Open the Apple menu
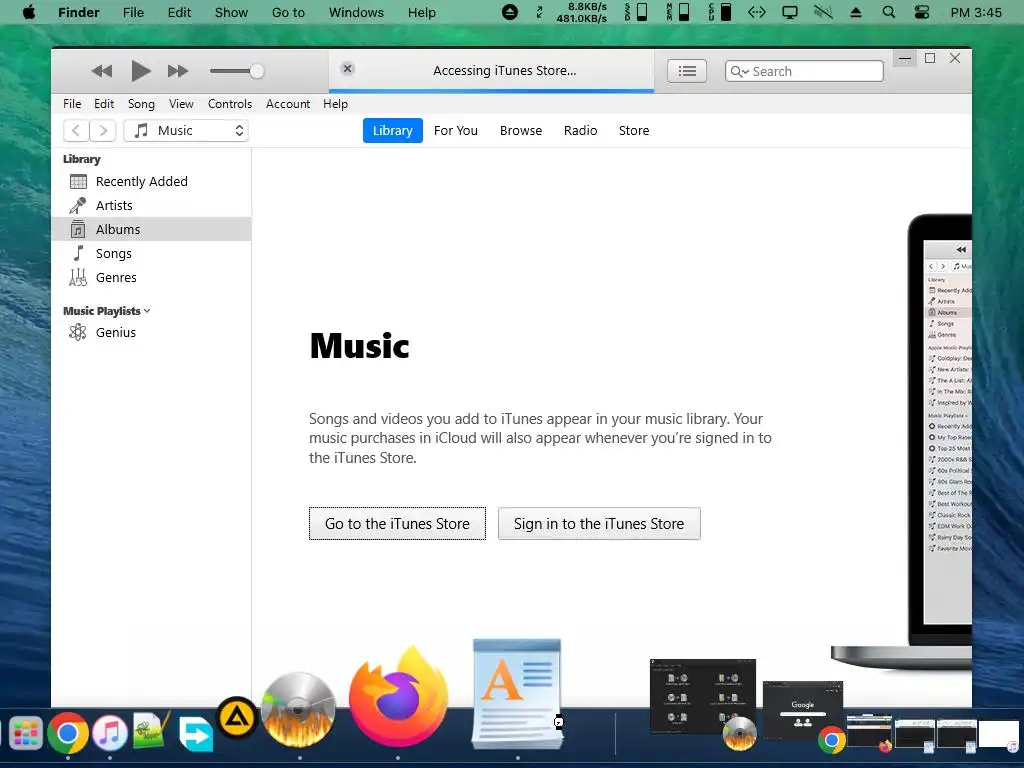1024x768 pixels. click(29, 12)
